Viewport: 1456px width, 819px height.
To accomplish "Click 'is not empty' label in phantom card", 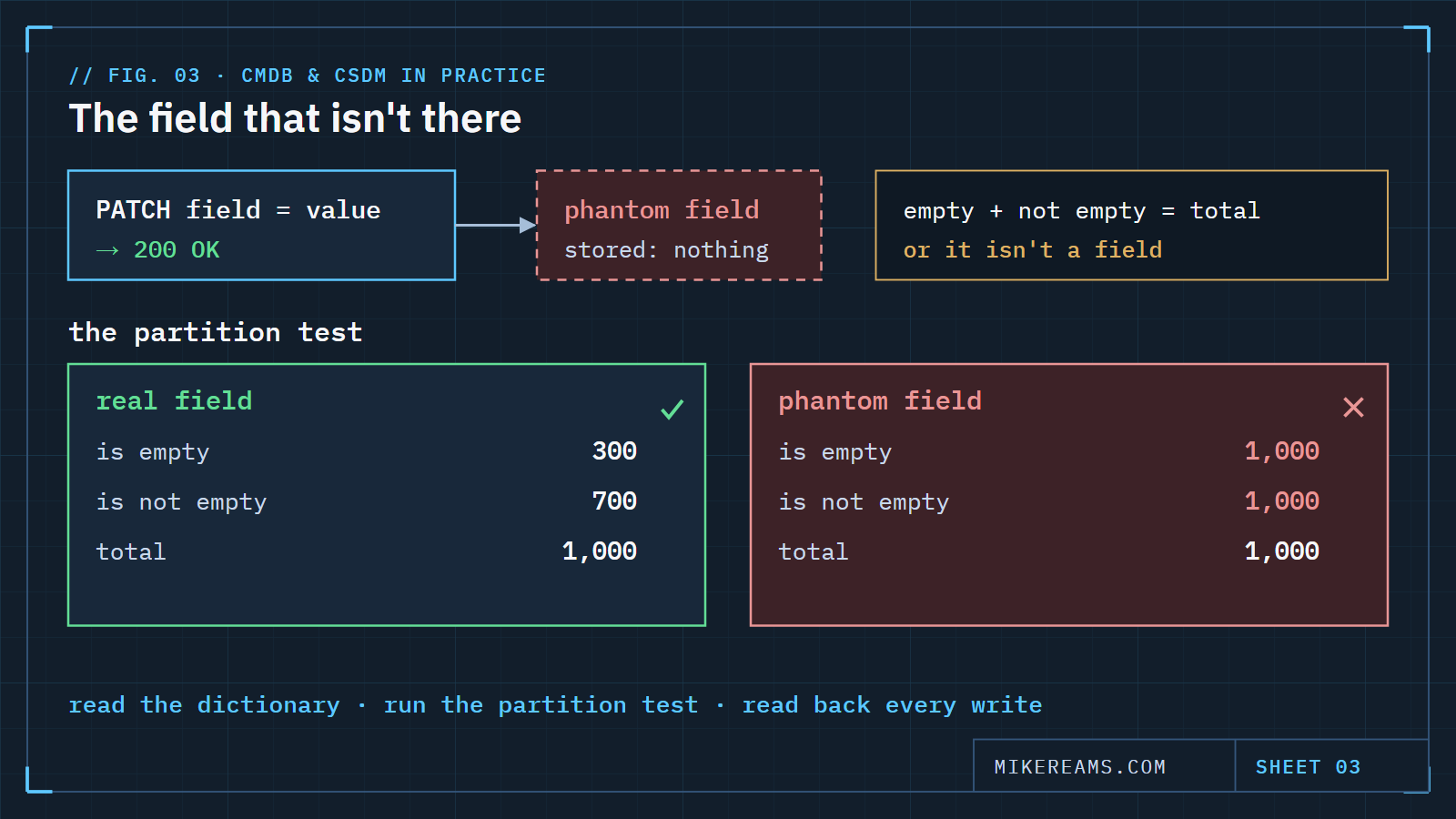I will (864, 502).
